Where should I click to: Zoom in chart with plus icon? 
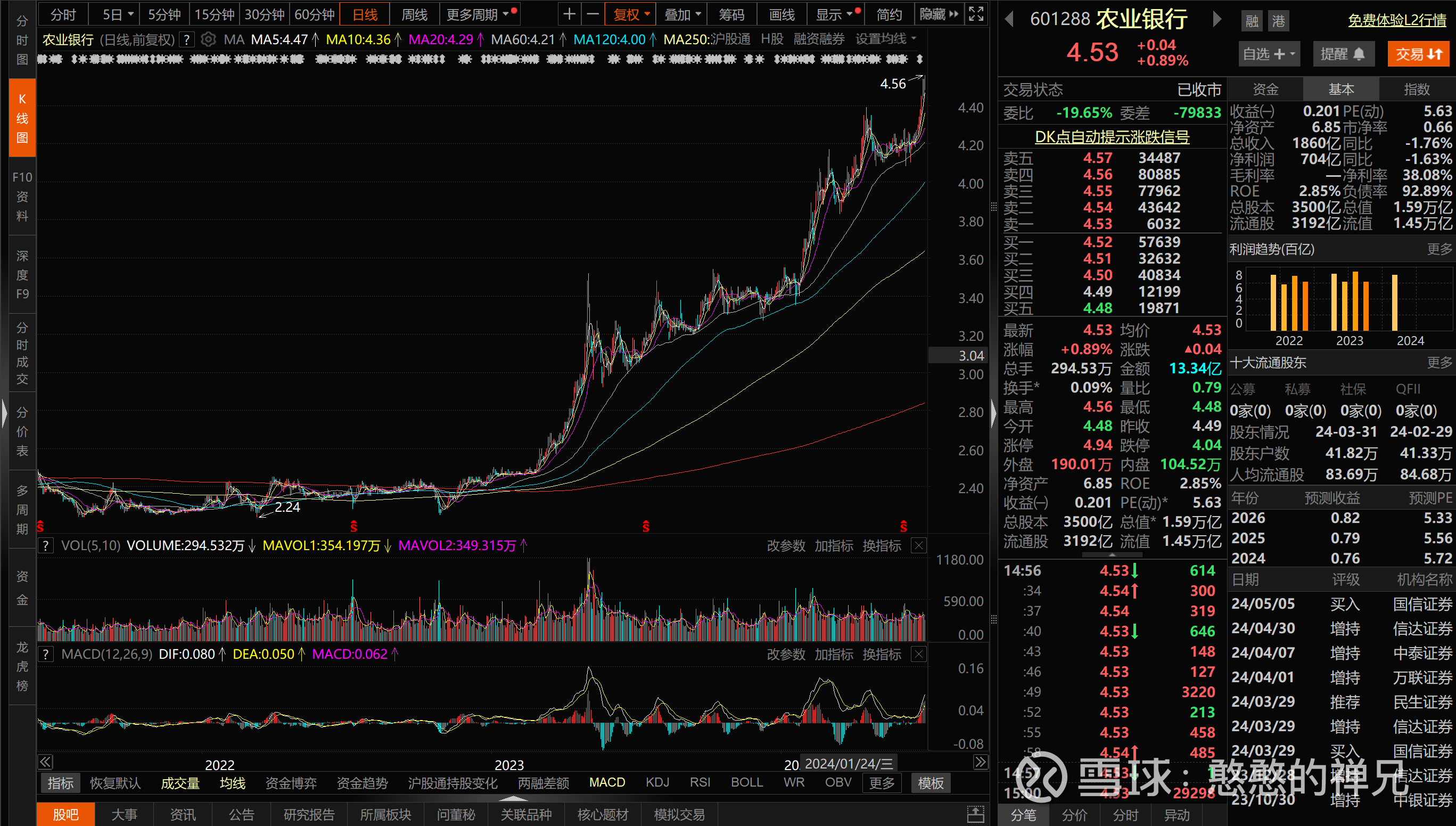coord(569,14)
